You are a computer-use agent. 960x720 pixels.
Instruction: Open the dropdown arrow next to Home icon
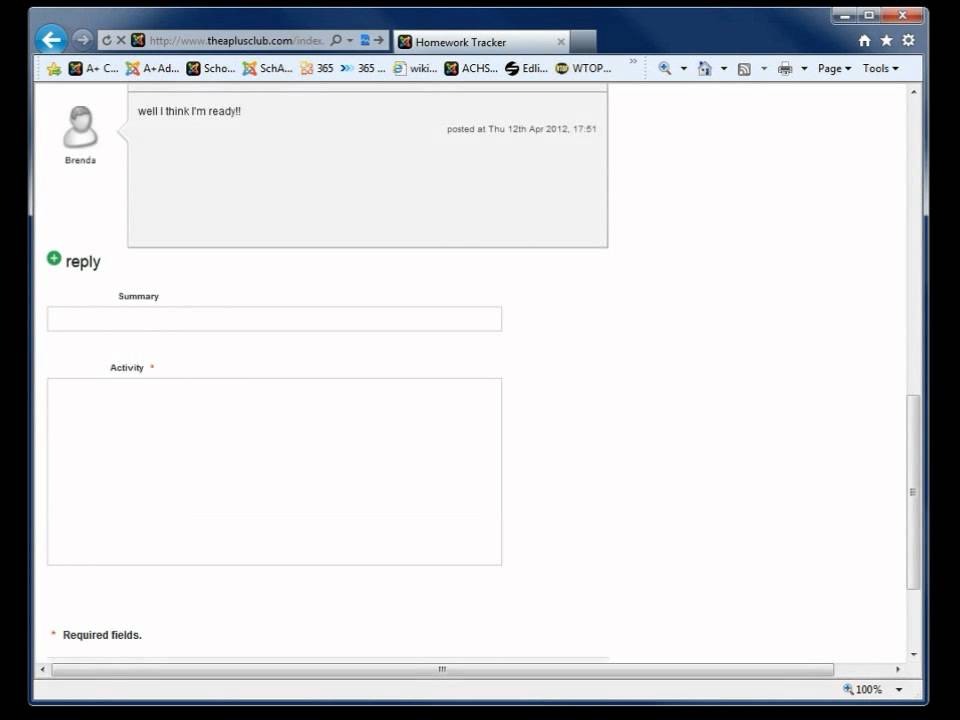[724, 69]
